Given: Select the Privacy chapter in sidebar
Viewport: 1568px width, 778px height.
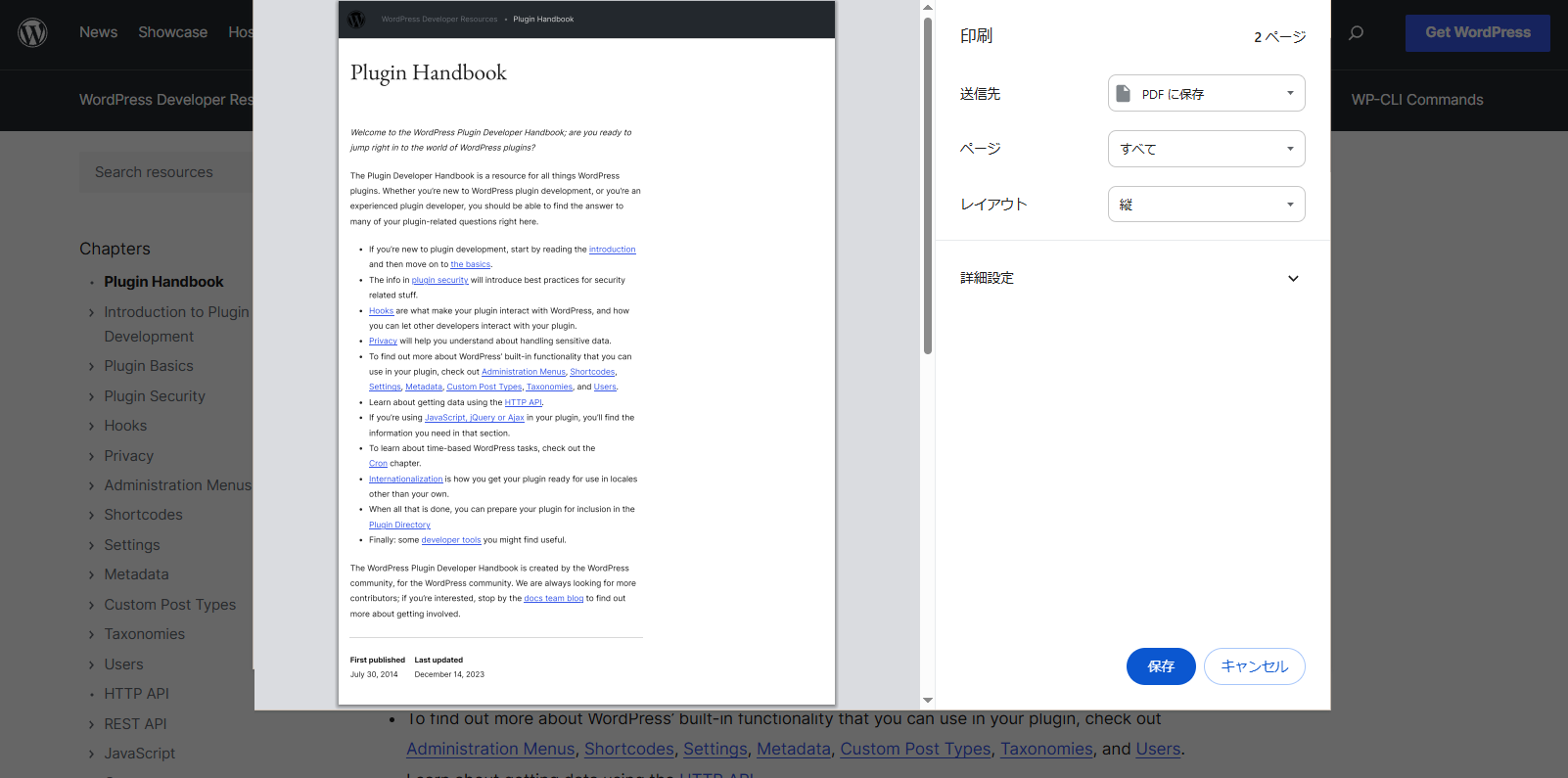Looking at the screenshot, I should (129, 456).
